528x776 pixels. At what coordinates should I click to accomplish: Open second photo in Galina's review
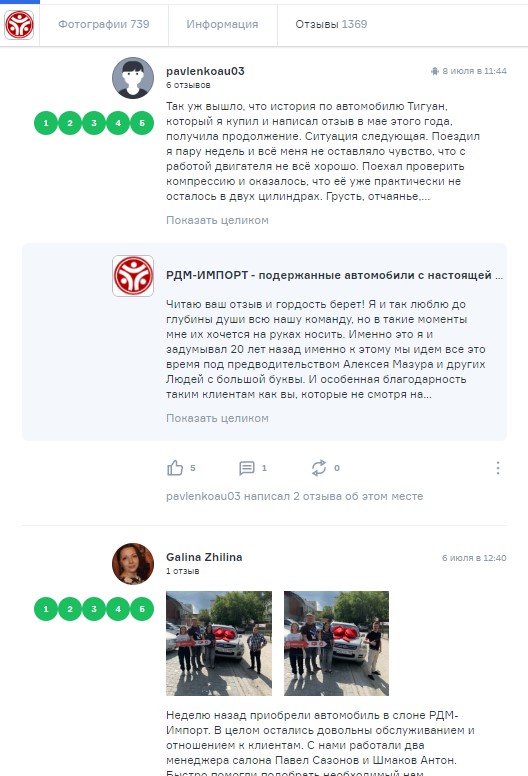[x=336, y=643]
